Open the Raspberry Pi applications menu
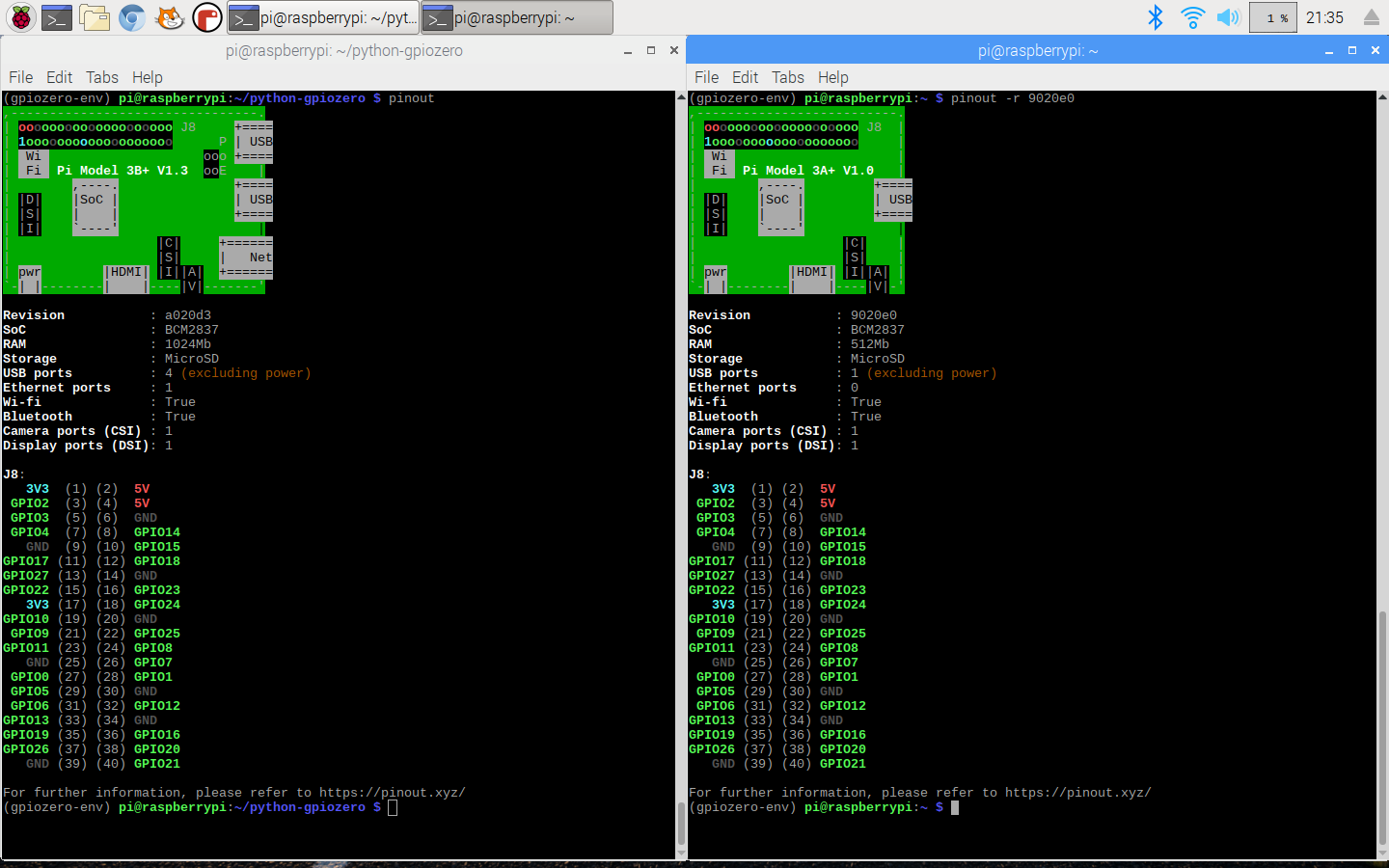 click(21, 17)
